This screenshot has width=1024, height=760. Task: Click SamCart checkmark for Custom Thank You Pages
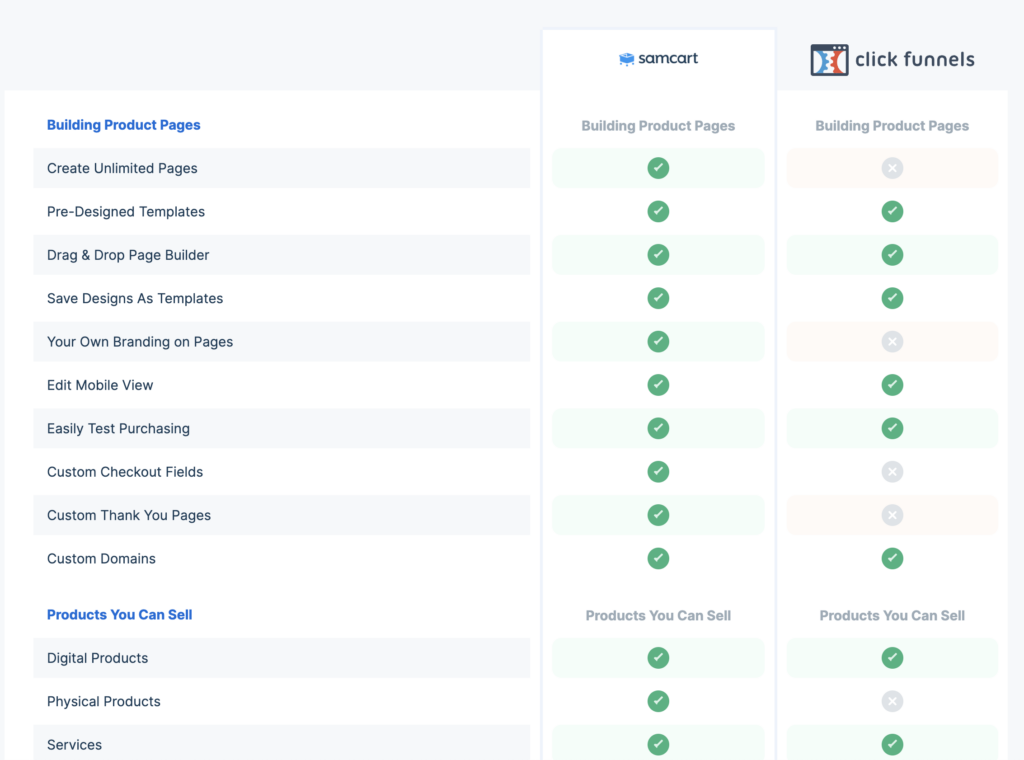click(658, 515)
